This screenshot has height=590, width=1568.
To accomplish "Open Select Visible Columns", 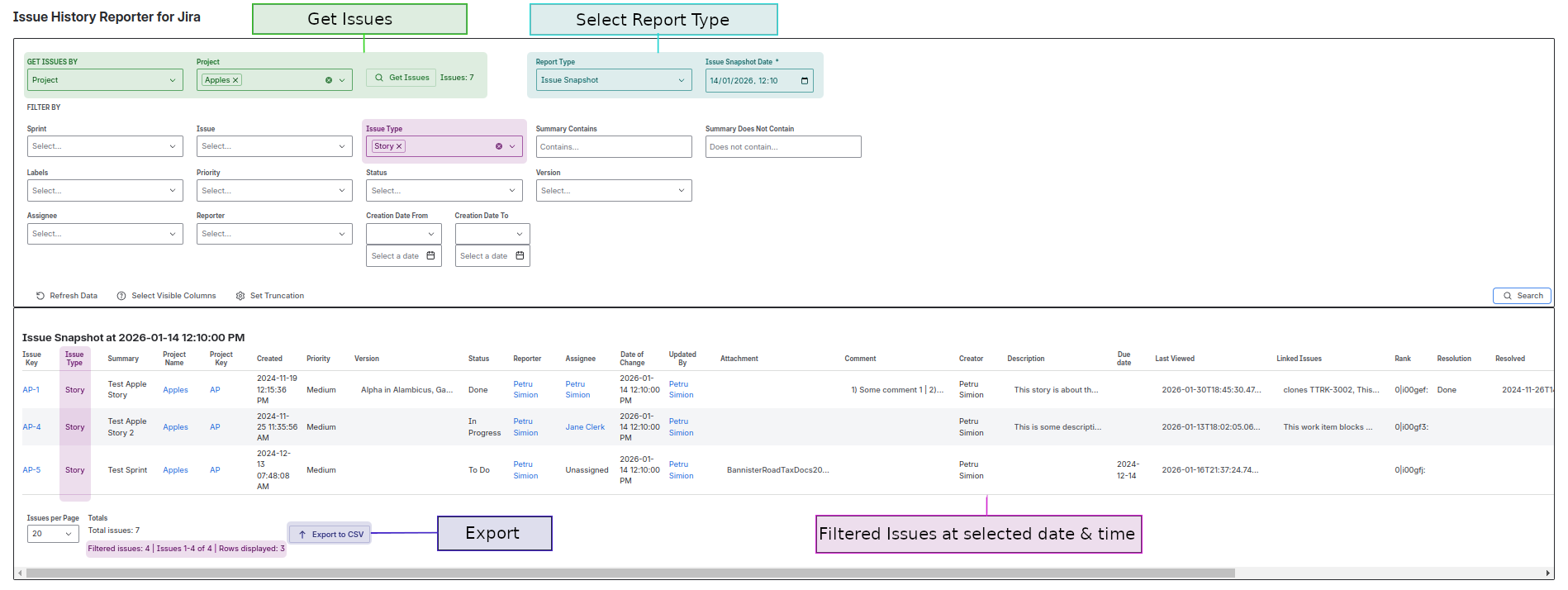I will click(167, 296).
